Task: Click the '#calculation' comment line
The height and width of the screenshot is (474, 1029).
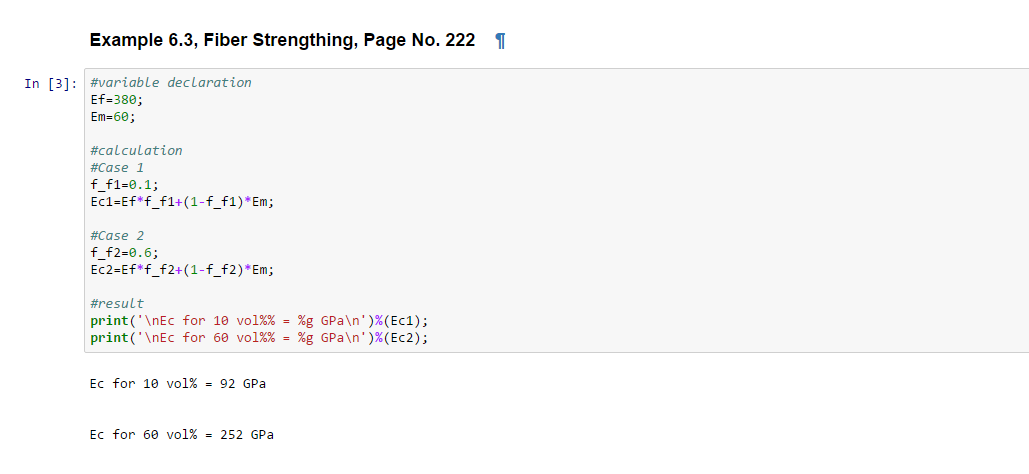Action: pos(136,150)
